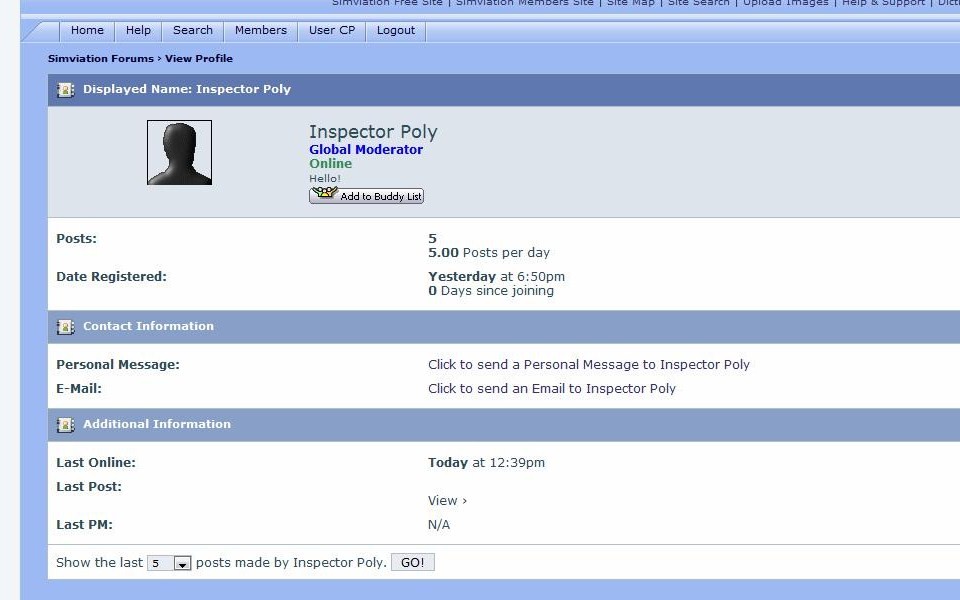The height and width of the screenshot is (600, 960).
Task: Send an Email to Inspector Poly
Action: click(x=551, y=389)
